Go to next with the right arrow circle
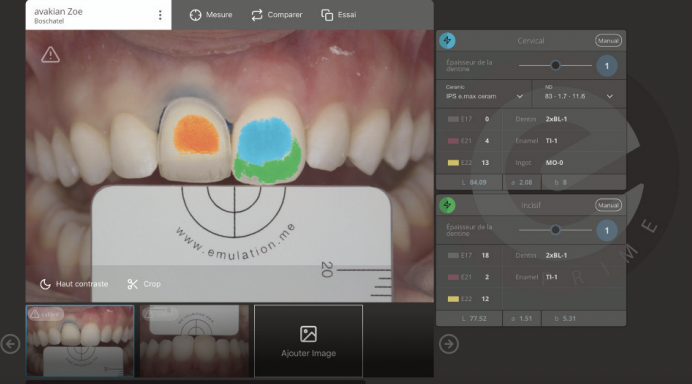Screen dimensions: 692x384 pos(449,344)
